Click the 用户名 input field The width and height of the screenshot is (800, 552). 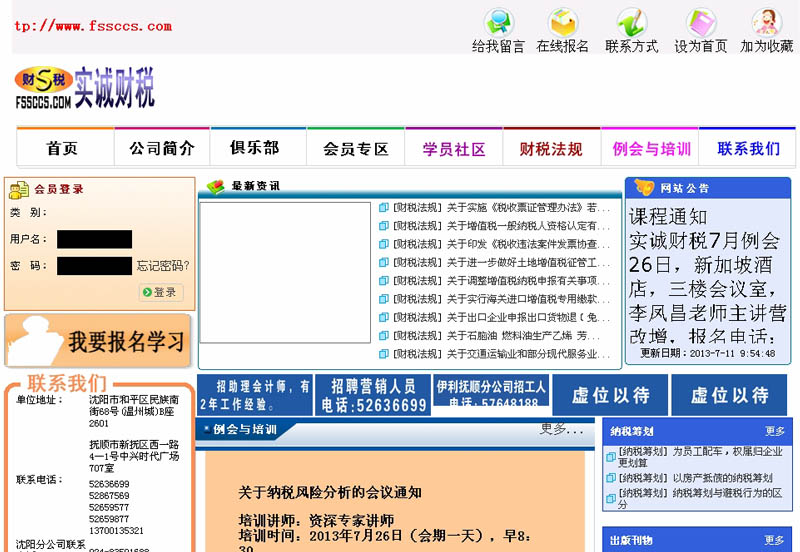pos(94,239)
